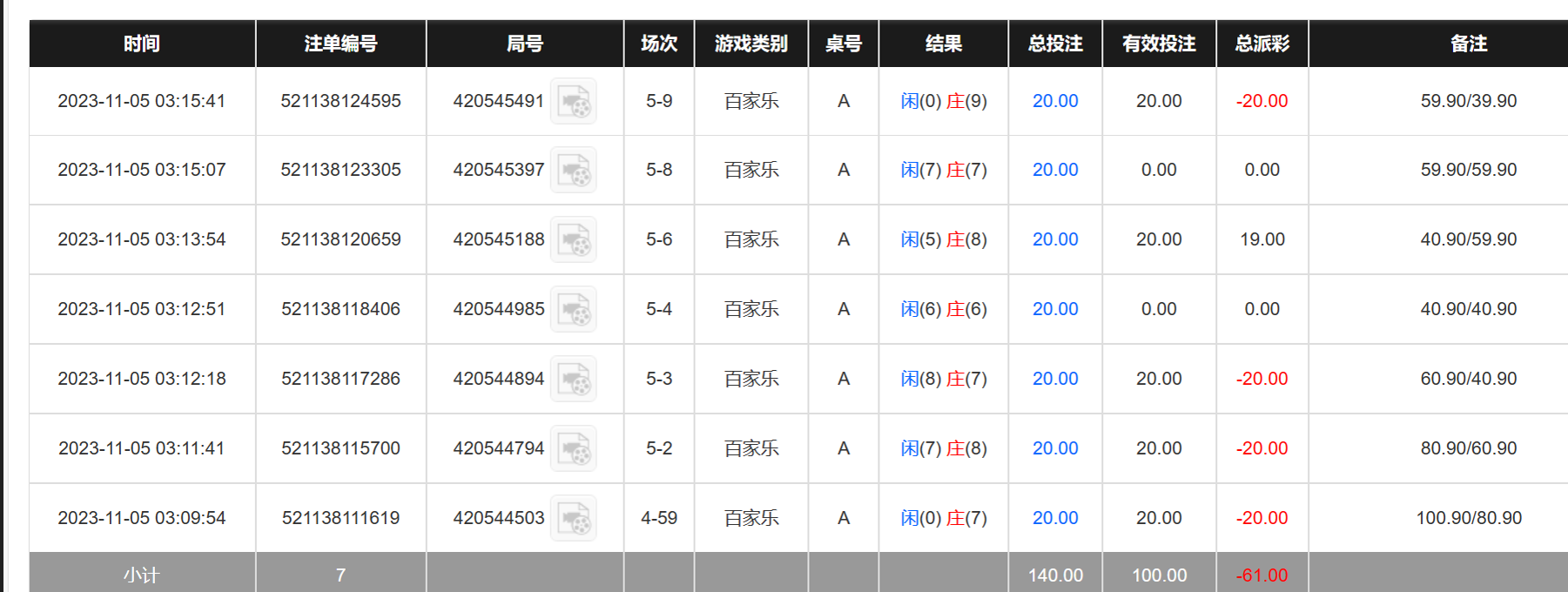Click video icon beside round 420544985
The image size is (1568, 592).
point(574,310)
